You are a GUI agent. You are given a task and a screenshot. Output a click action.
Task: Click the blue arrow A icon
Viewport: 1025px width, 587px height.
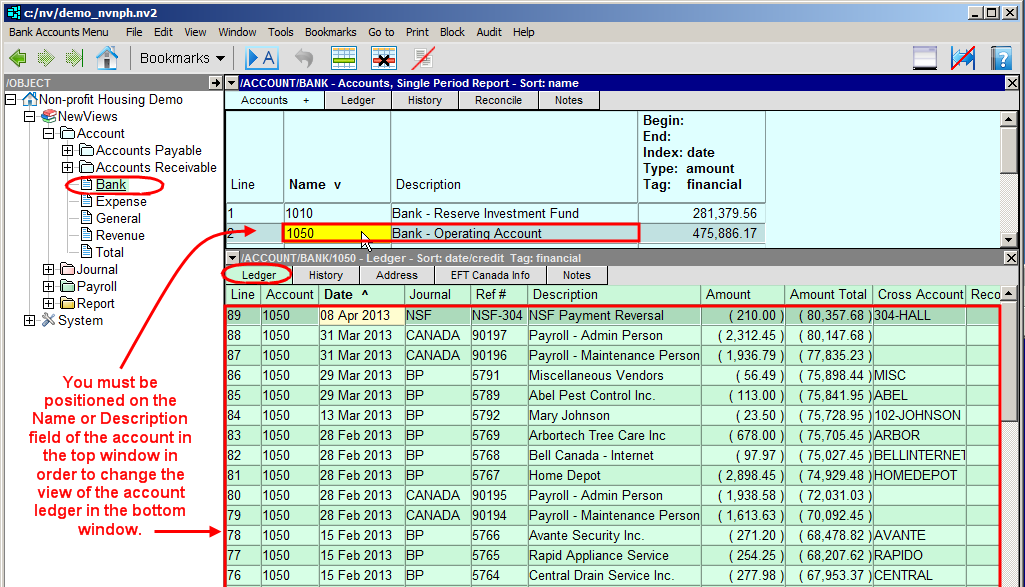261,58
